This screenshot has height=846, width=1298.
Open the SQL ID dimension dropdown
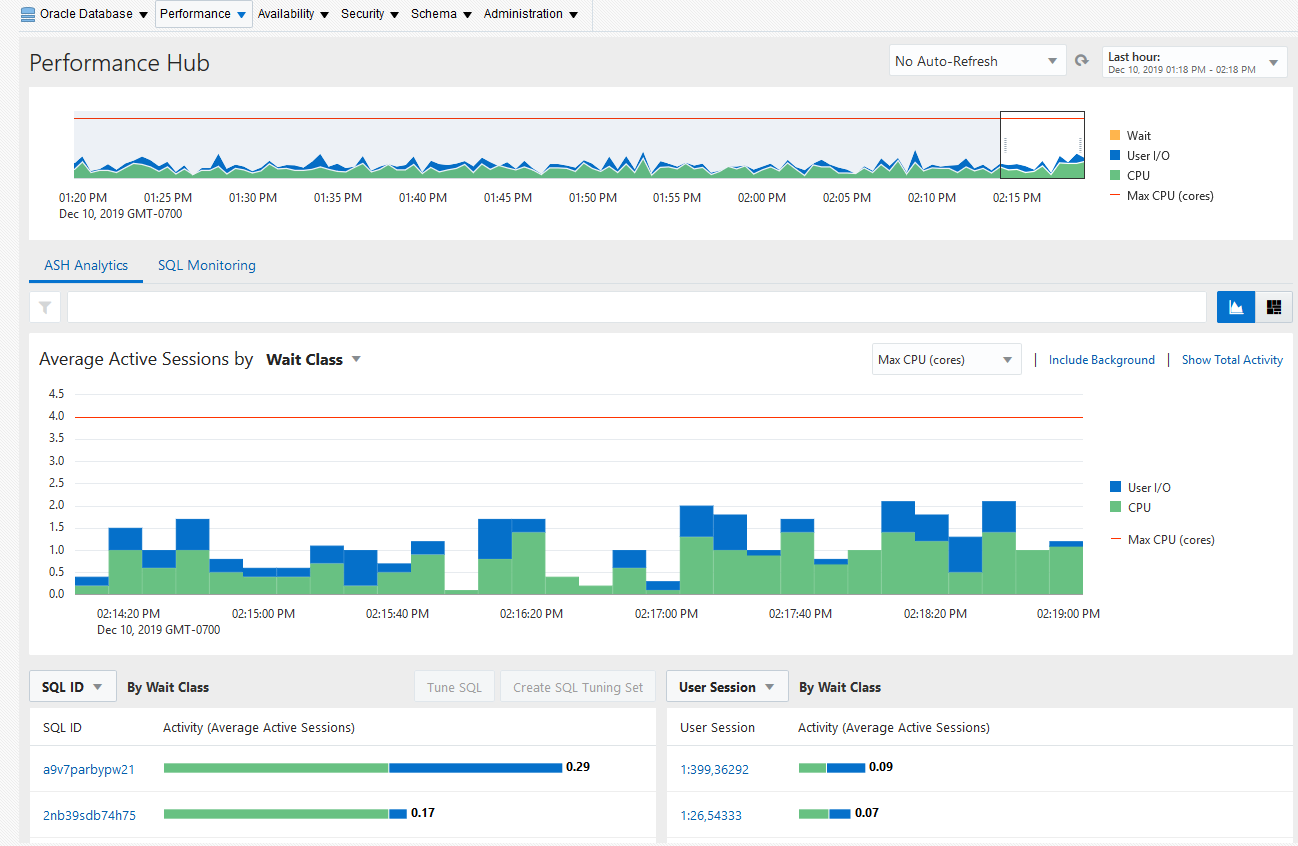point(73,687)
